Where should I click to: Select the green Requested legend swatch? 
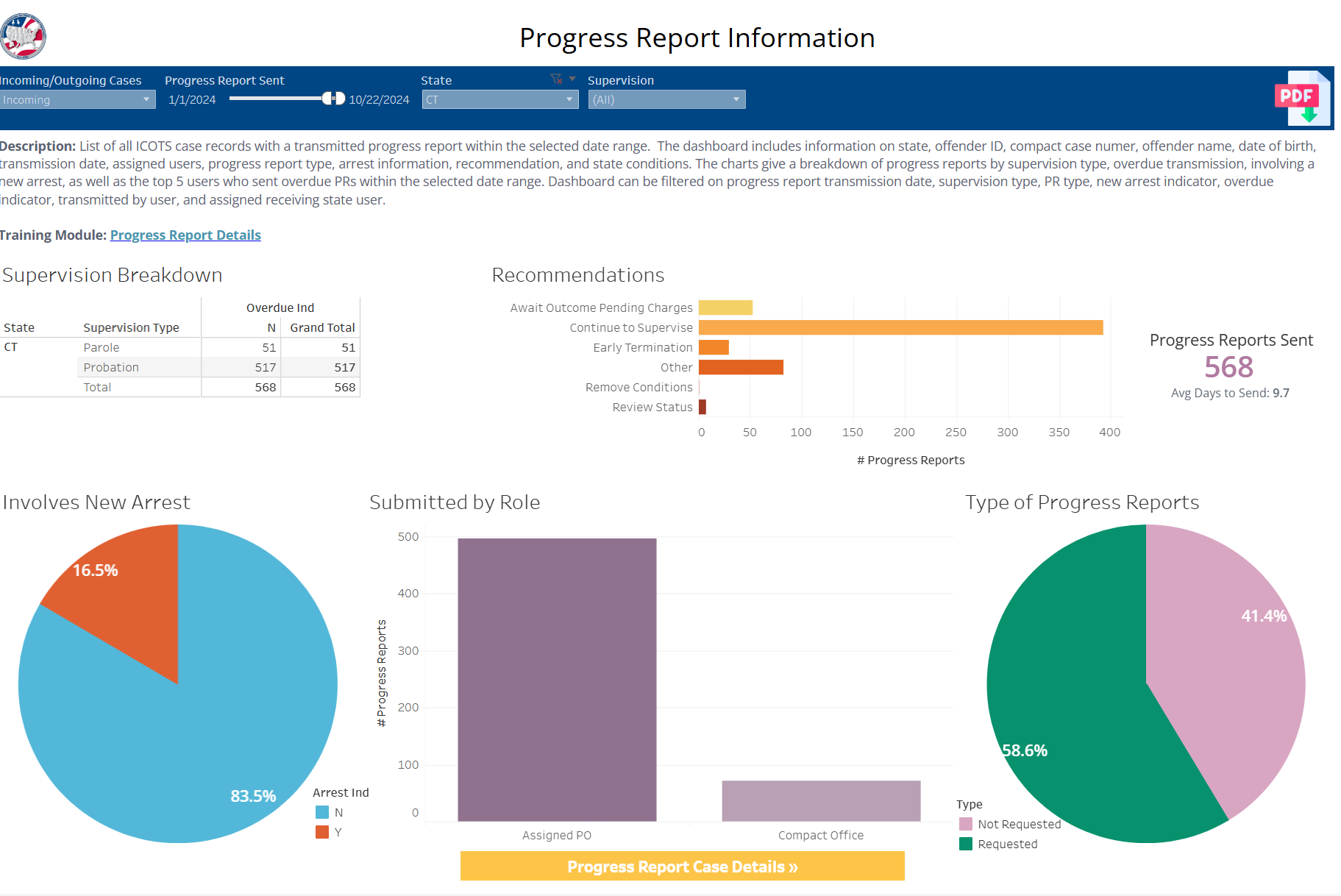pos(966,844)
